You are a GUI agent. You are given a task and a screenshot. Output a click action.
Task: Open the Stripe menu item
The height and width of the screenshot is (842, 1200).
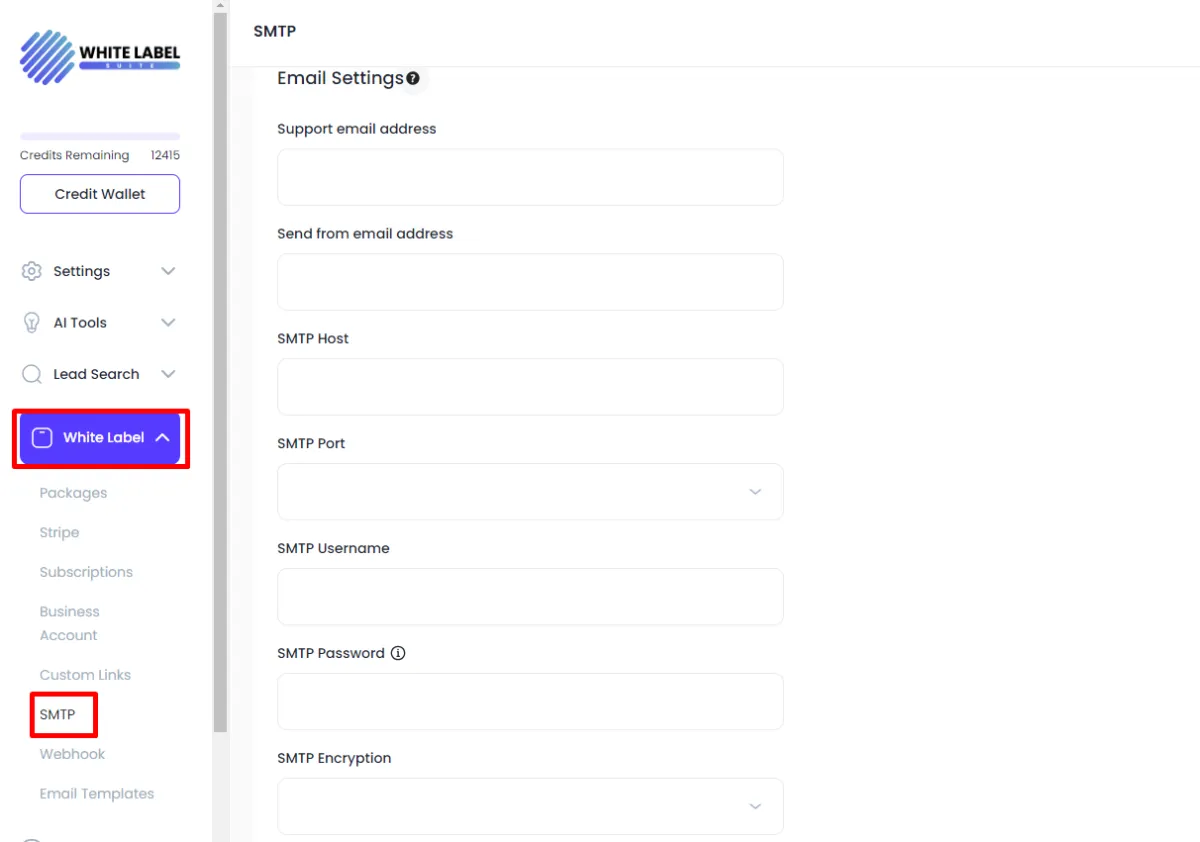(x=59, y=533)
